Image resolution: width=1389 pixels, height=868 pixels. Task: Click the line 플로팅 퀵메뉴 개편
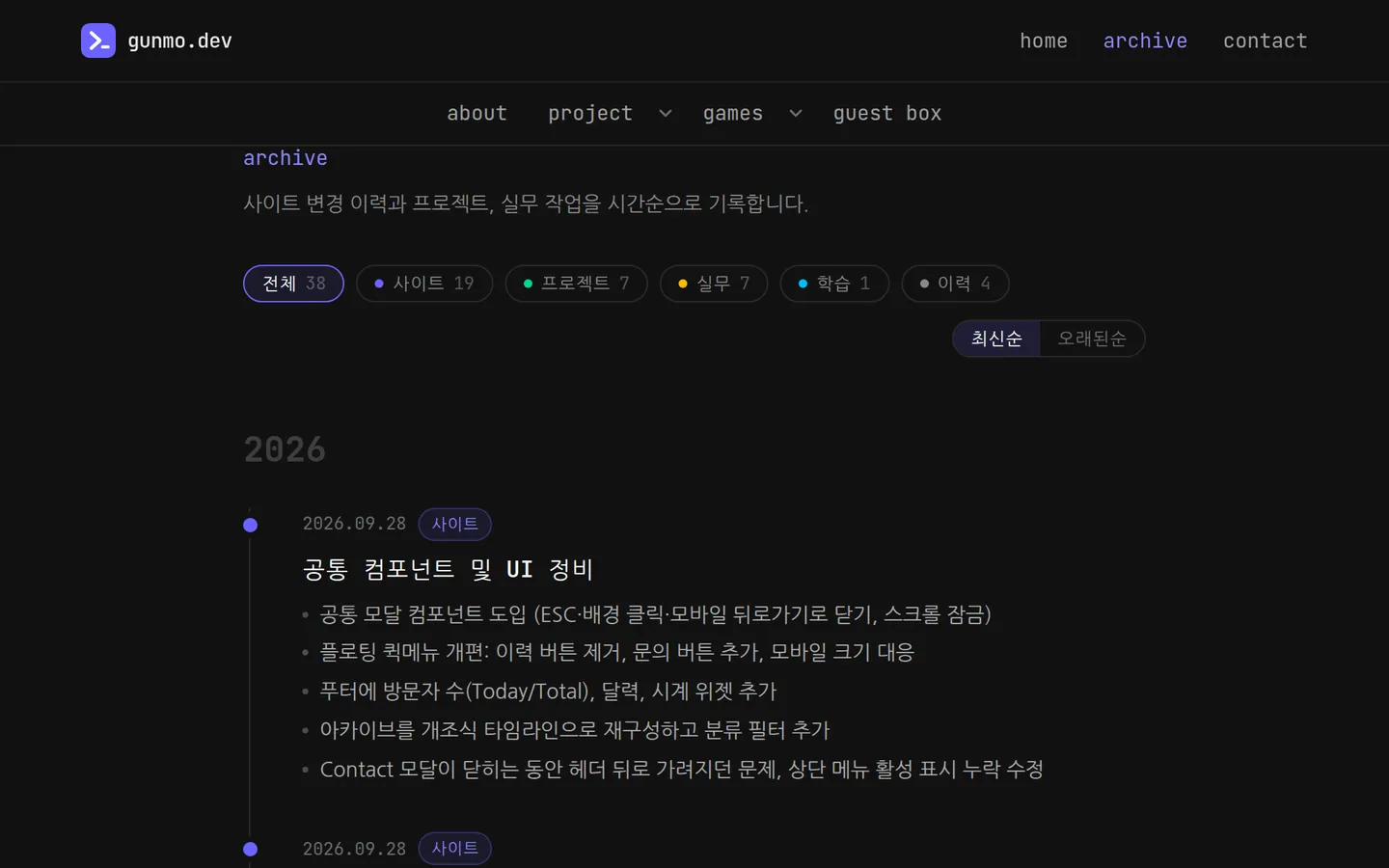click(617, 652)
